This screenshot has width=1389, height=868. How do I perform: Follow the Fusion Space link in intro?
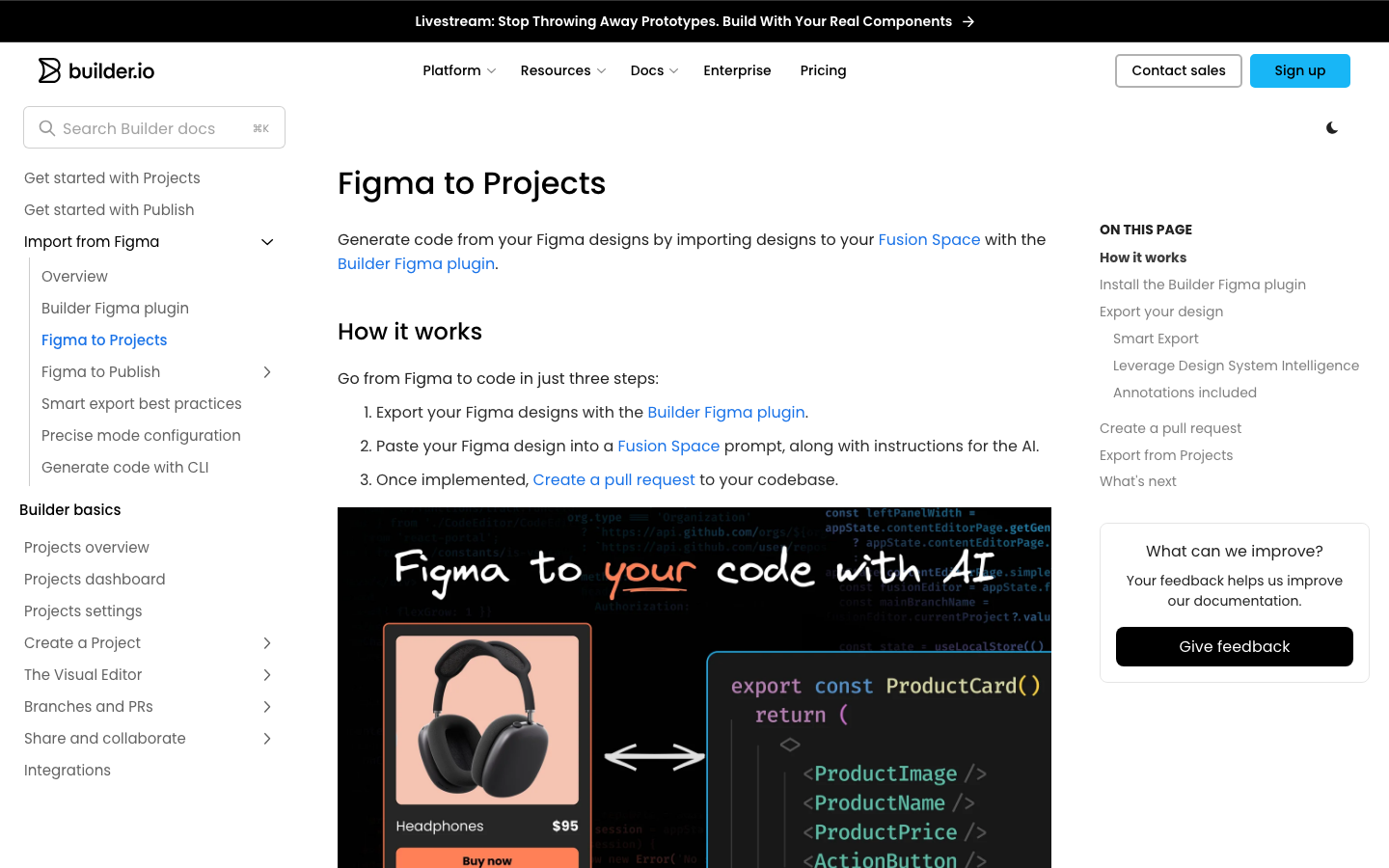pyautogui.click(x=929, y=239)
